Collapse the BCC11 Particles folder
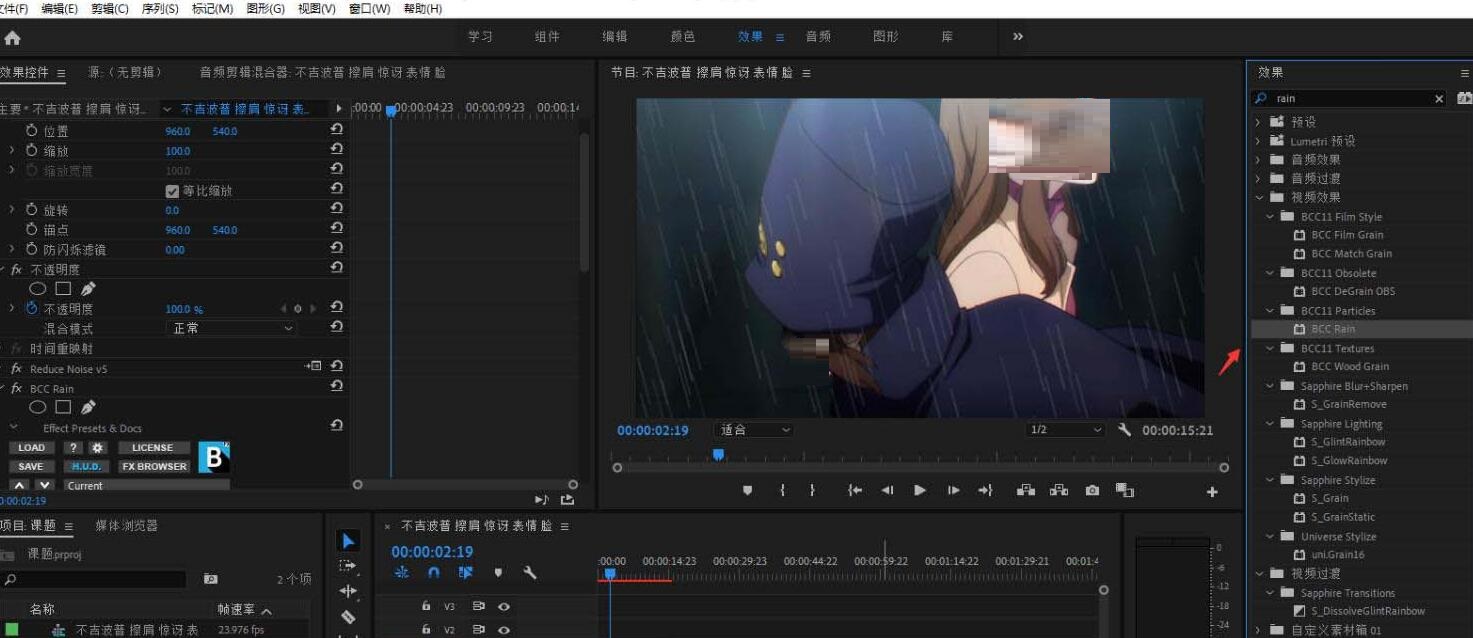Viewport: 1473px width, 638px height. [1269, 311]
